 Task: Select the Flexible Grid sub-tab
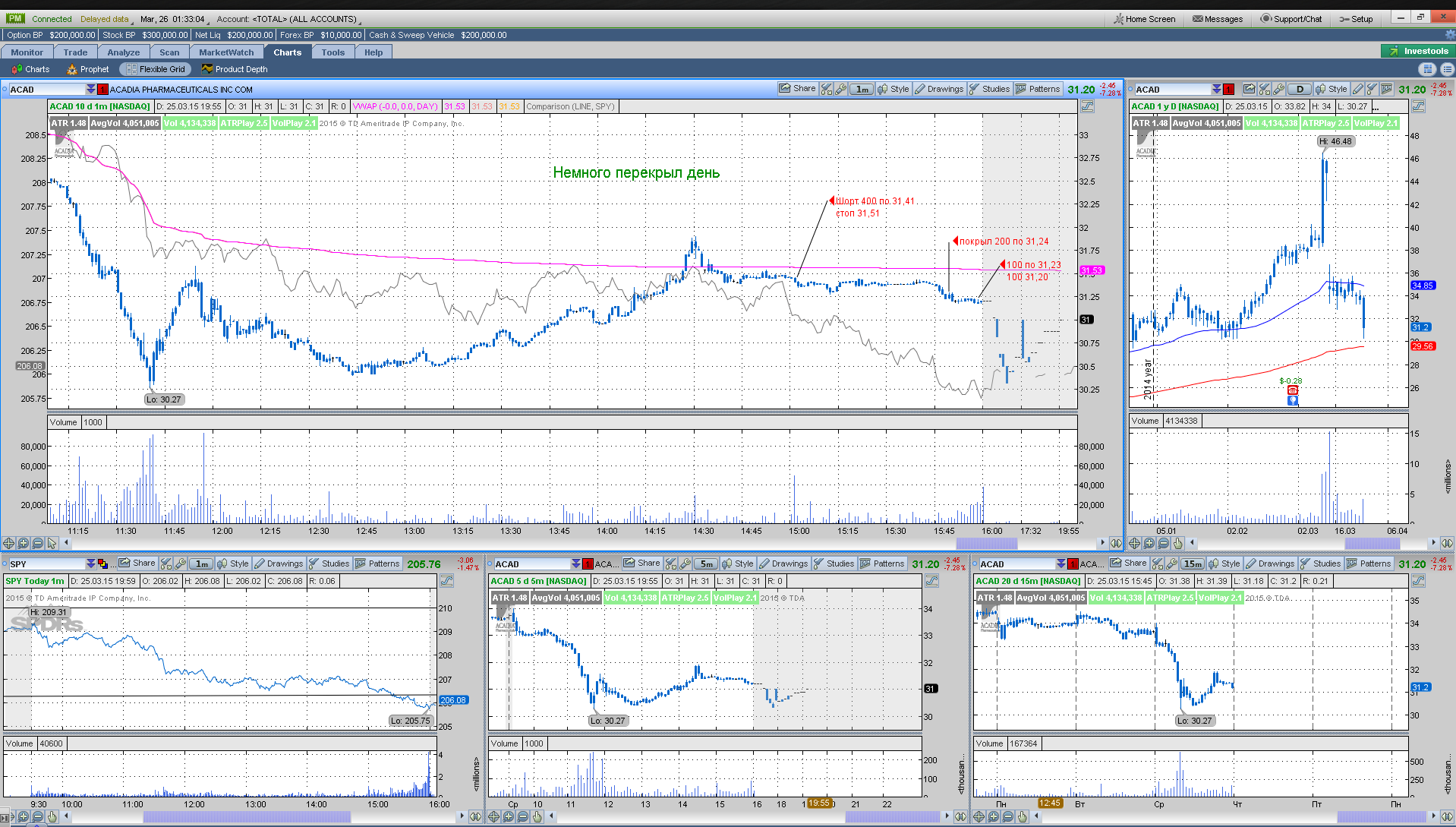[x=155, y=69]
